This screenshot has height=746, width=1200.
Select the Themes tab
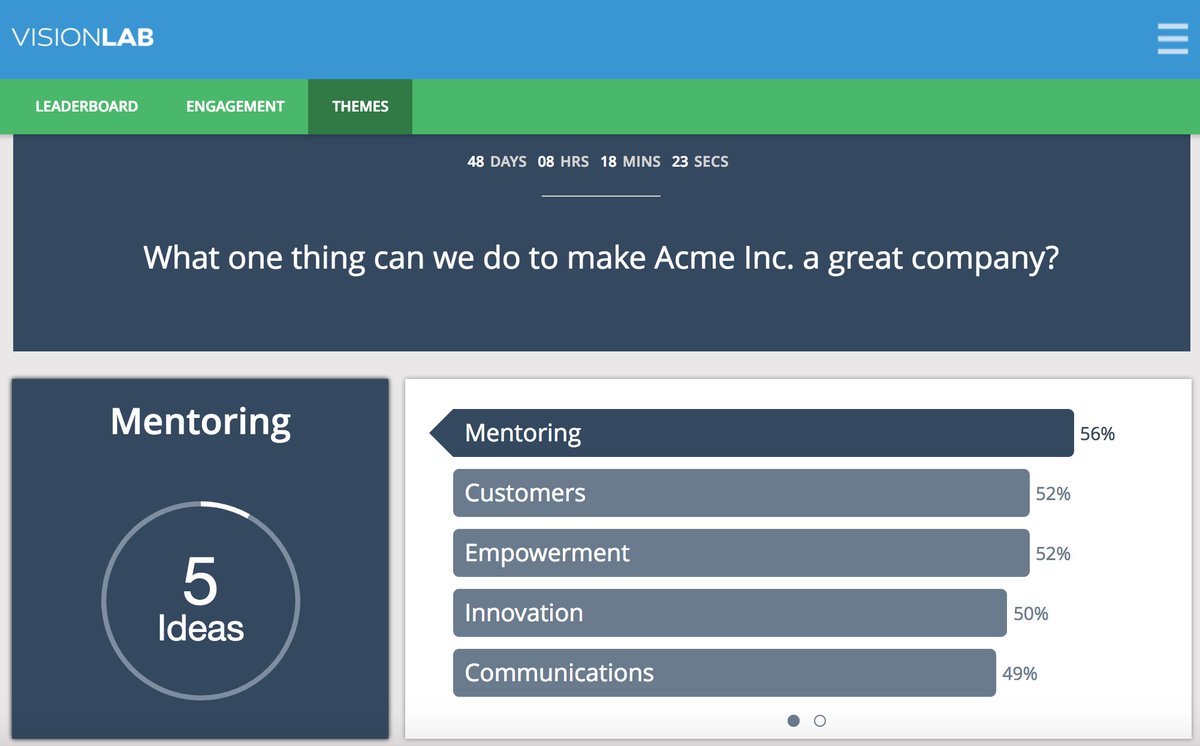(x=360, y=106)
